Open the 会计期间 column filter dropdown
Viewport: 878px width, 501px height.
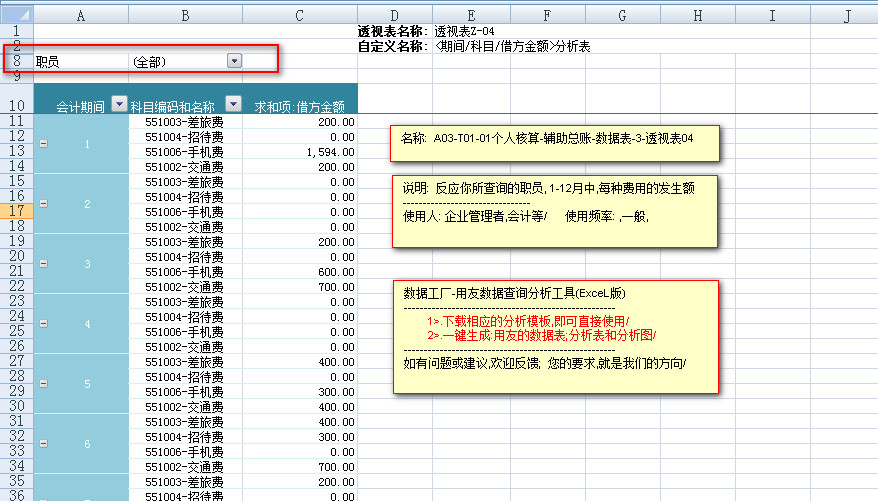[x=119, y=105]
